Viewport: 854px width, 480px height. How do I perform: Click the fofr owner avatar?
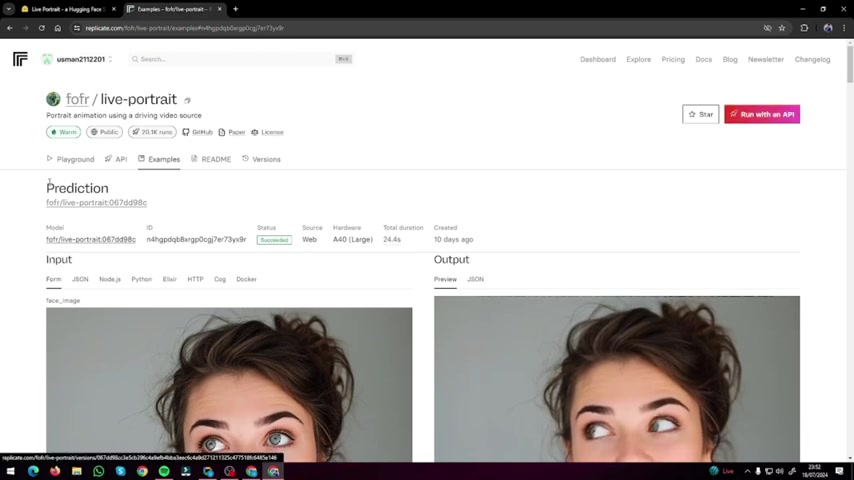53,99
